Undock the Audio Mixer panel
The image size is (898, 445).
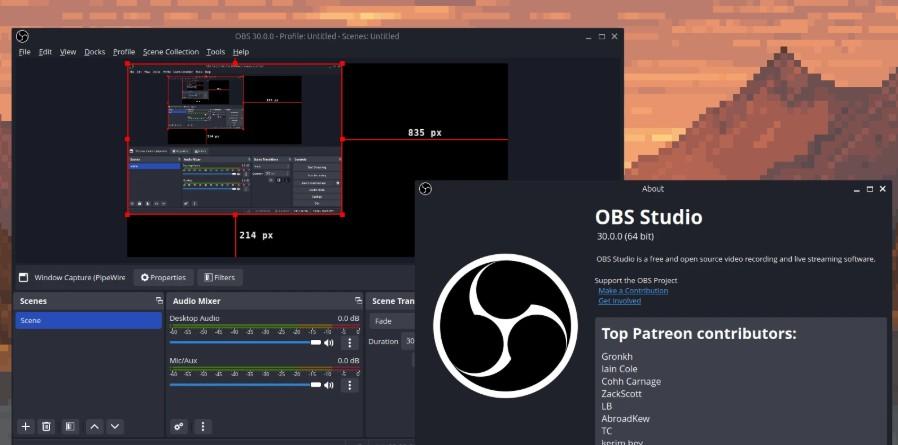click(358, 300)
